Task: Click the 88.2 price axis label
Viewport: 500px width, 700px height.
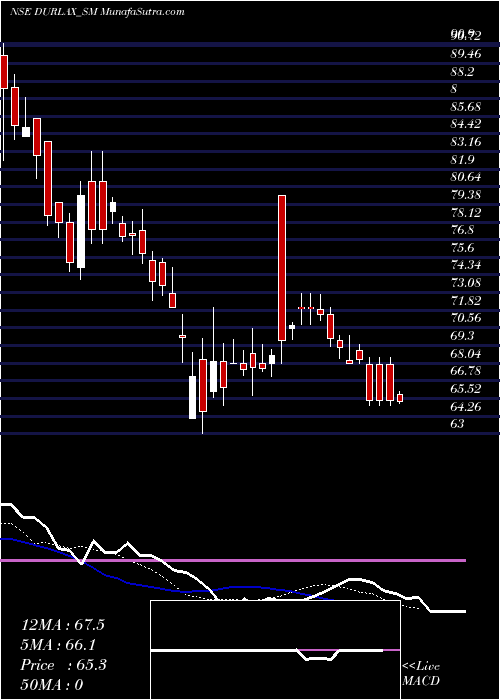Action: (x=462, y=71)
